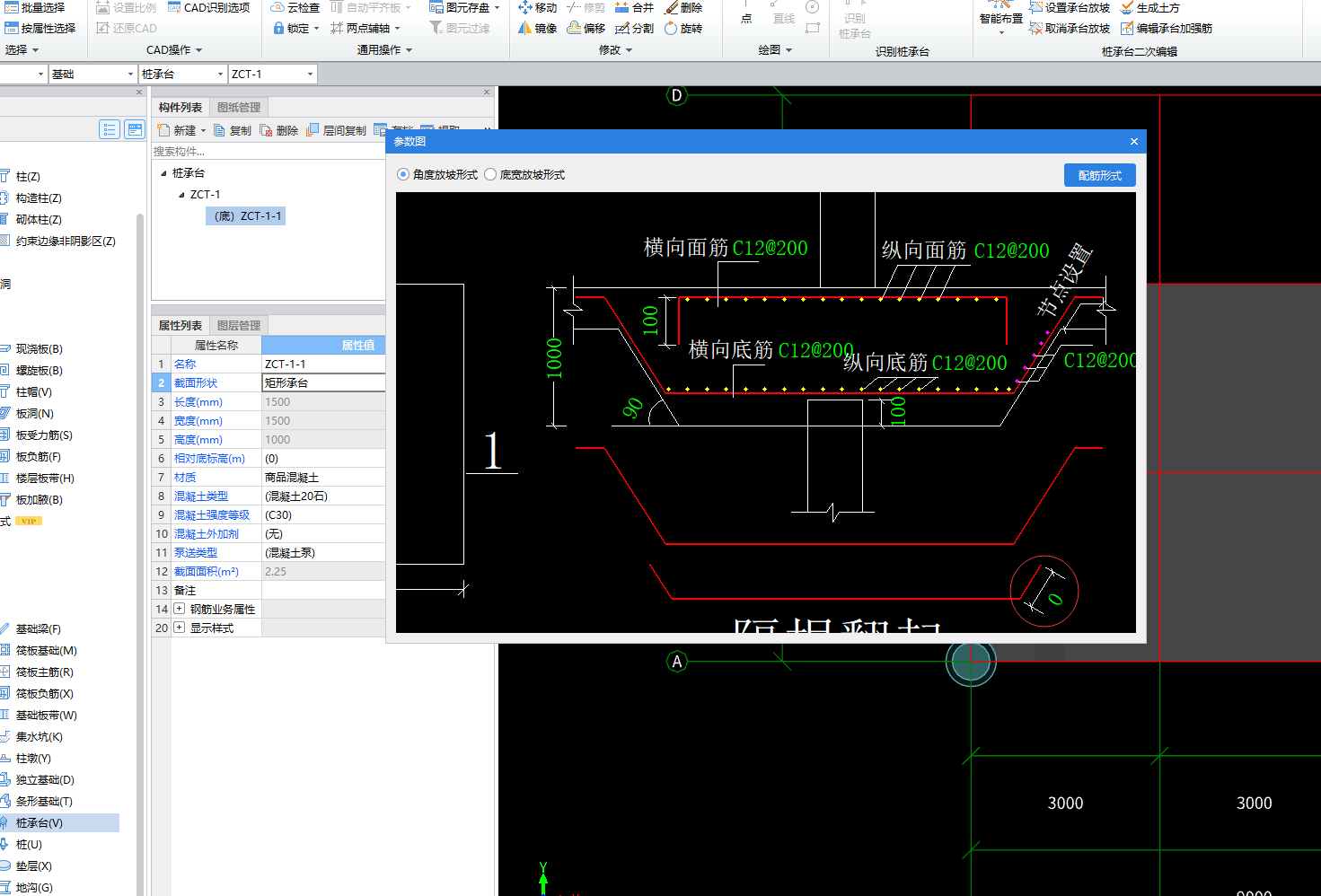Collapse the ZCT-1 tree node
Image resolution: width=1321 pixels, height=896 pixels.
point(181,195)
